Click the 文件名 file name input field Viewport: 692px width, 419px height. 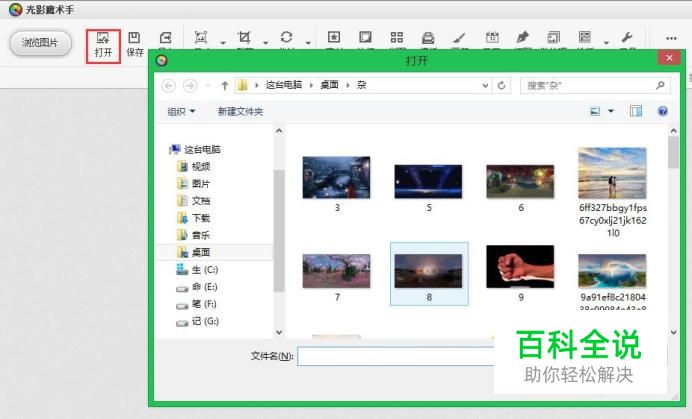click(x=396, y=356)
